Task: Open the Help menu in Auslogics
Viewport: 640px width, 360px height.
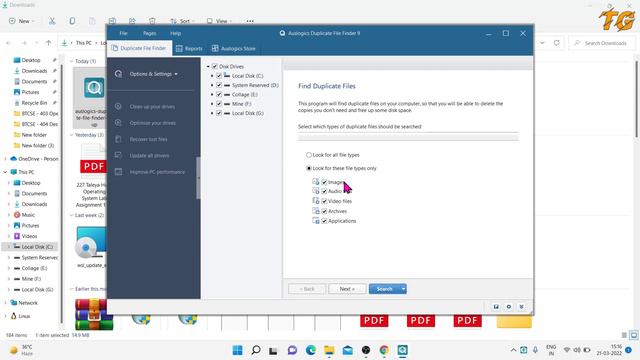Action: coord(176,33)
